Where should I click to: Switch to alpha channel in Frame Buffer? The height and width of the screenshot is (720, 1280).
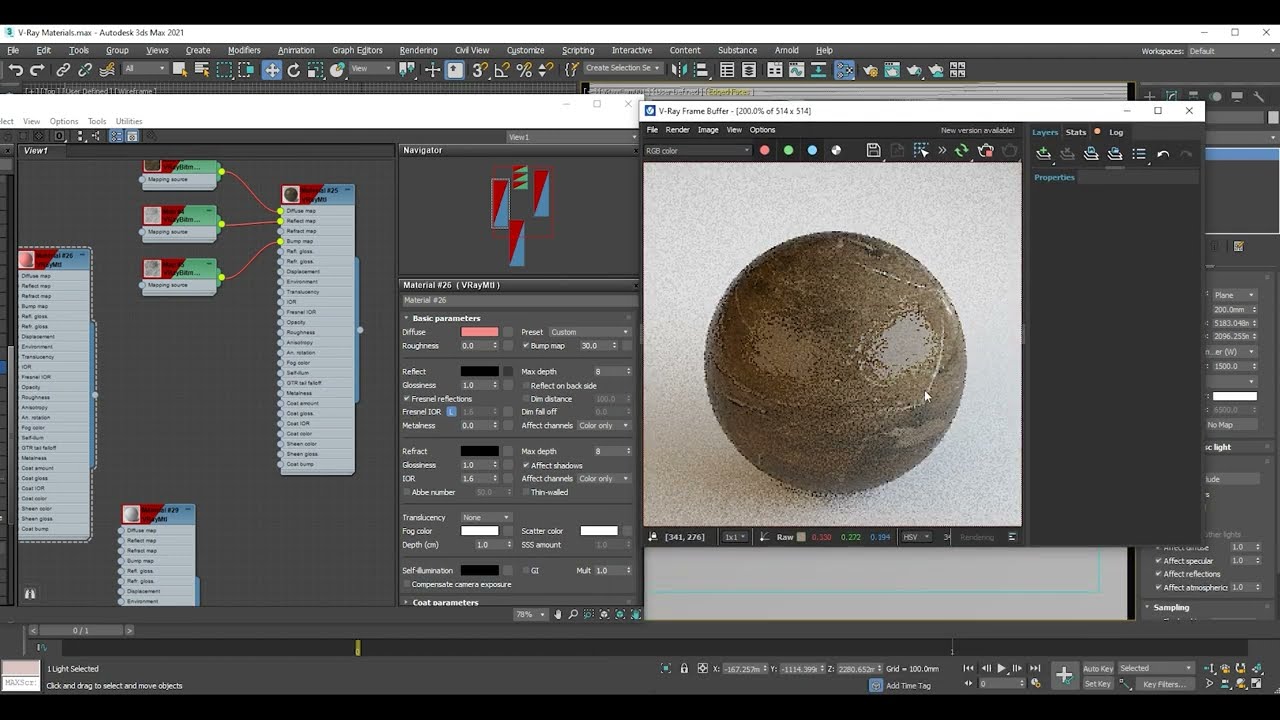coord(837,151)
